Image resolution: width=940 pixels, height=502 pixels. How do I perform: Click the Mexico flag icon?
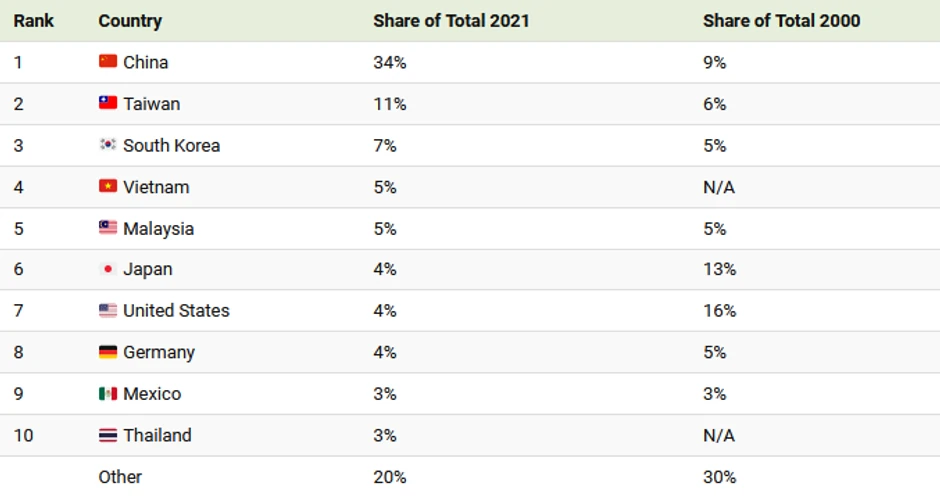point(108,394)
